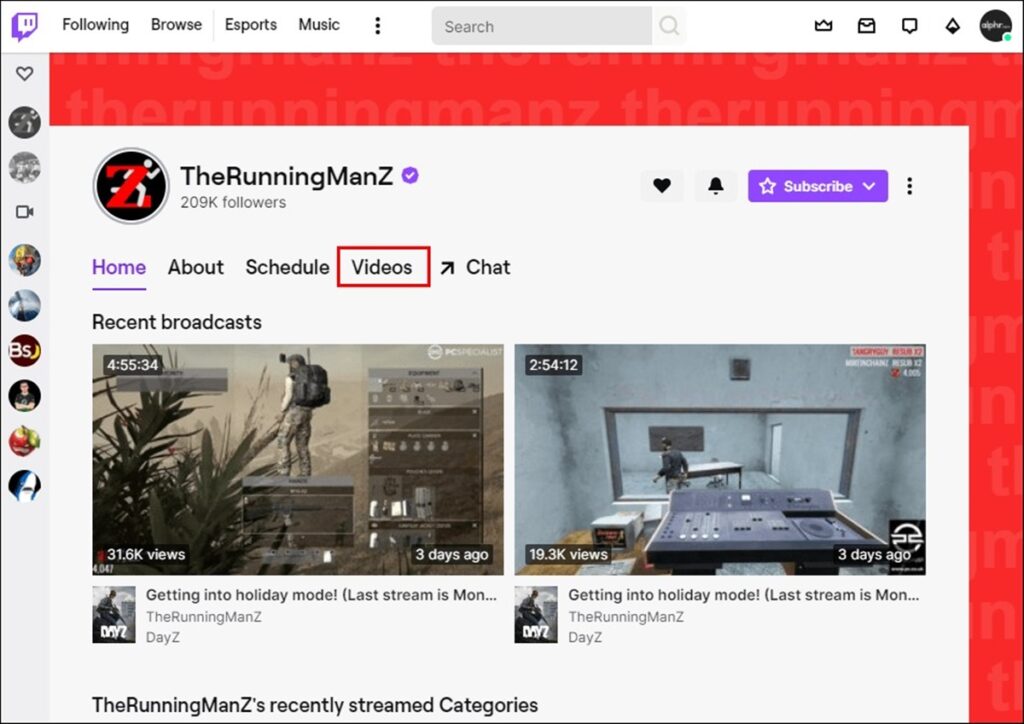Click second broadcast title Getting into holiday mode
The image size is (1024, 724).
[743, 595]
